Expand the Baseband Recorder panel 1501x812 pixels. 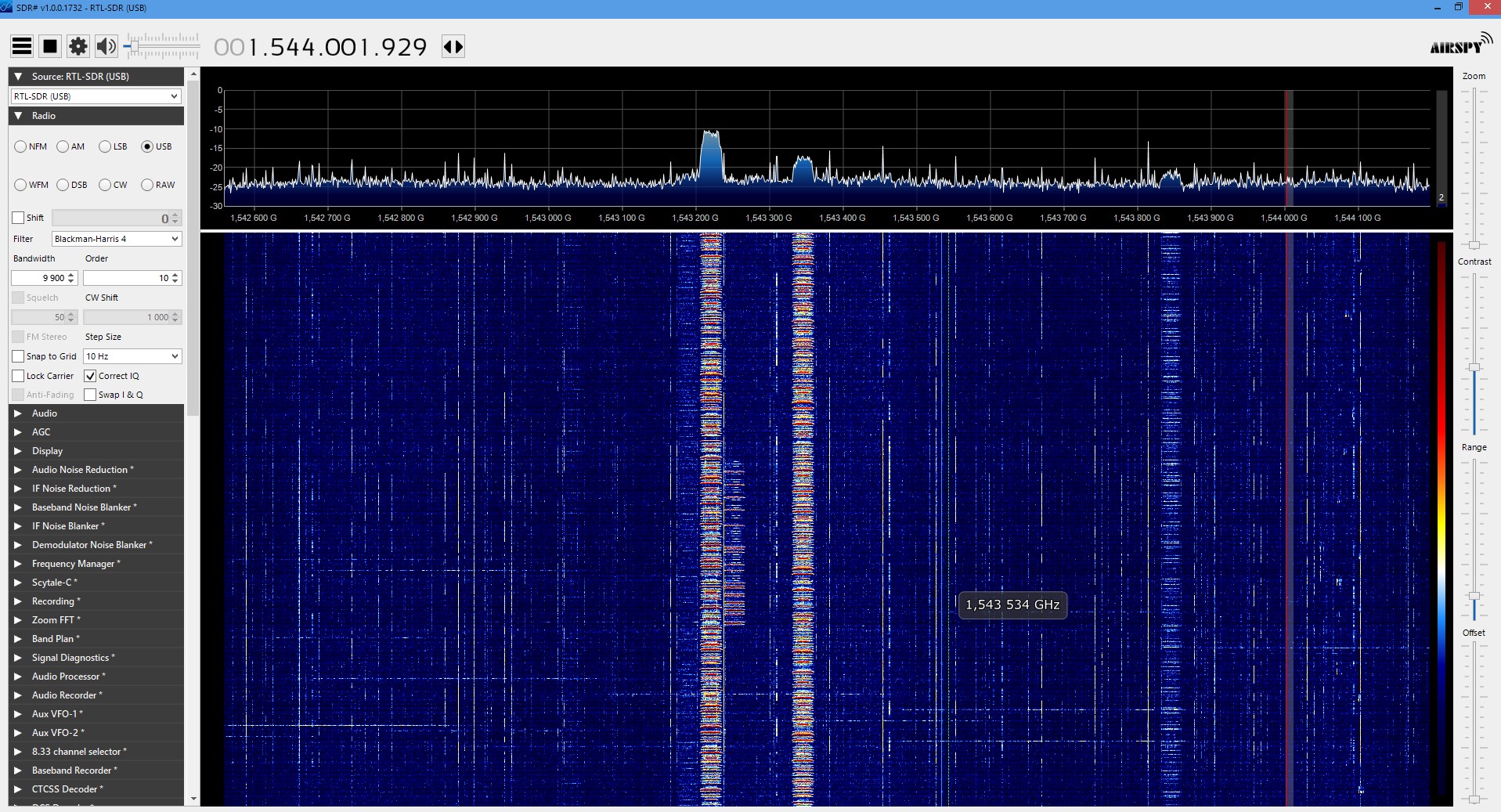tap(96, 770)
